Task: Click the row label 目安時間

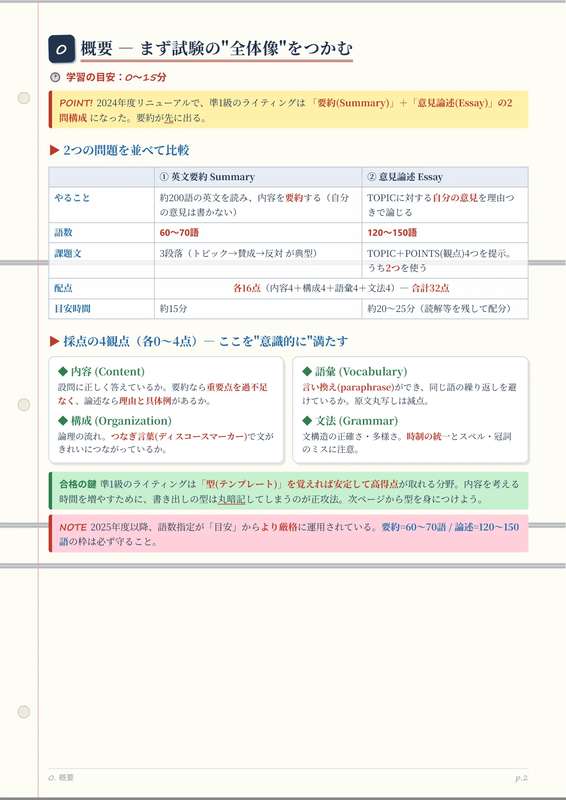Action: point(72,309)
